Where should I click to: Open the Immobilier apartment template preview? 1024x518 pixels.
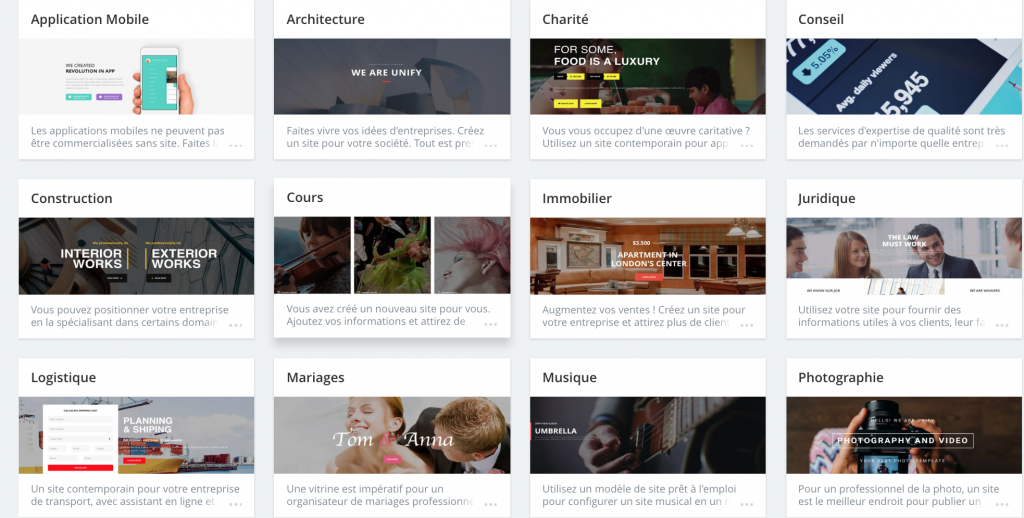[648, 256]
